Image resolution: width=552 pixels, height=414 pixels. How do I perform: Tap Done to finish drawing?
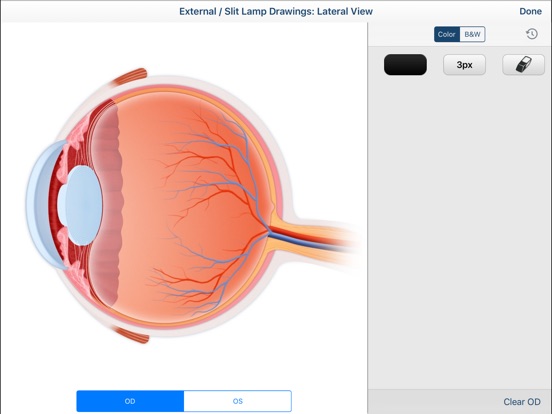pyautogui.click(x=531, y=11)
